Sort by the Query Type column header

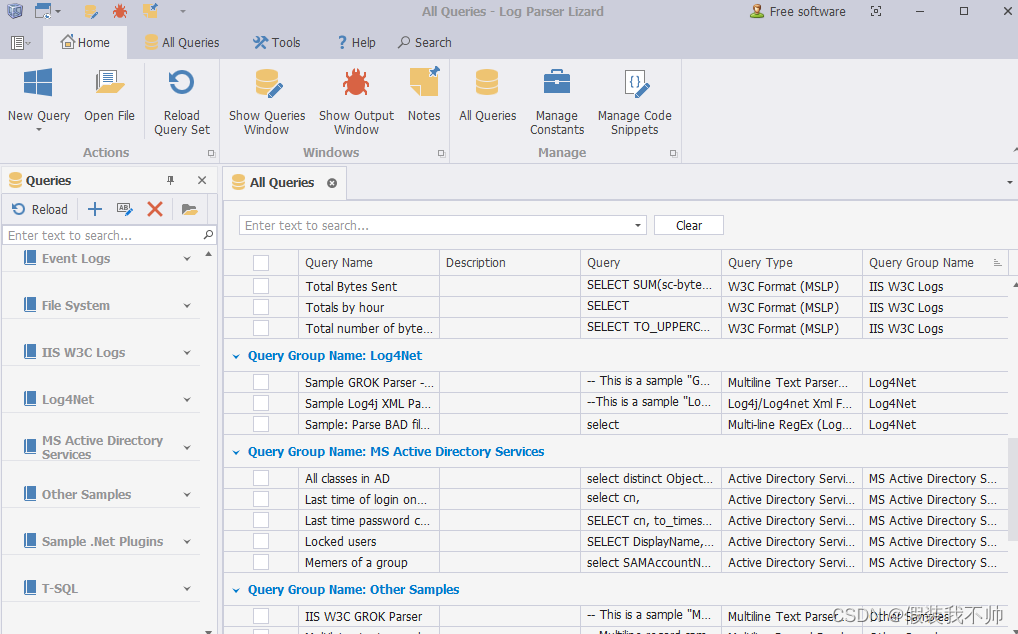tap(791, 263)
